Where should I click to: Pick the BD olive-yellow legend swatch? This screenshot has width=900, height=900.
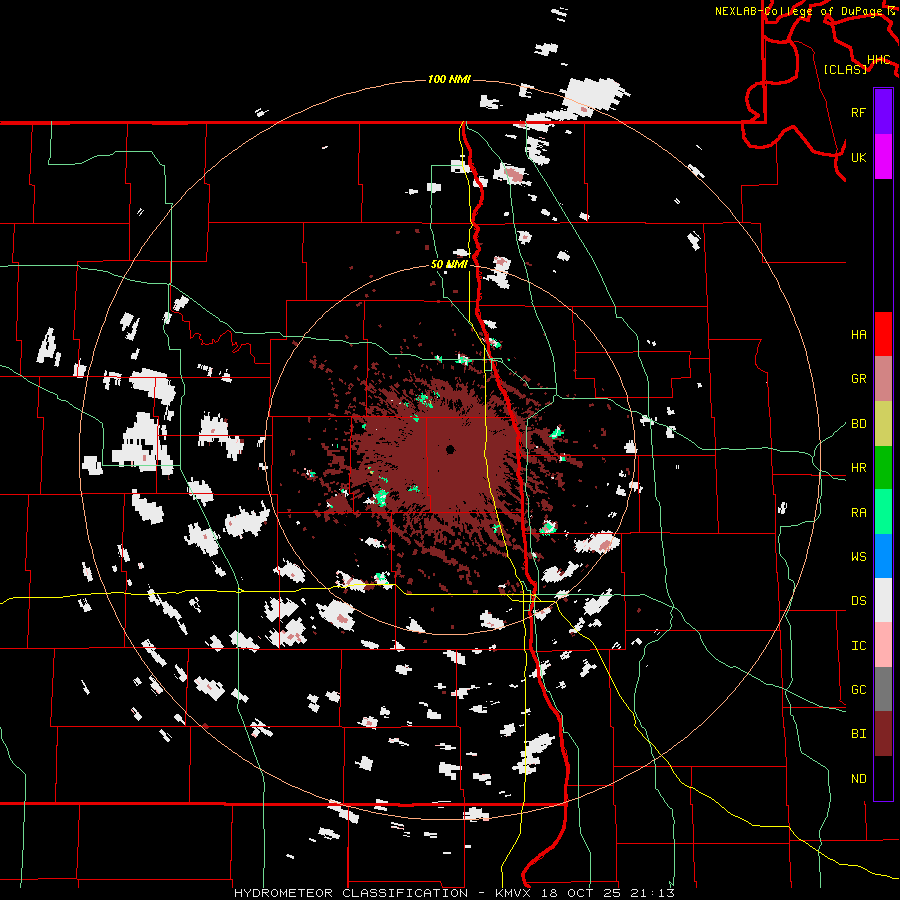(x=883, y=424)
